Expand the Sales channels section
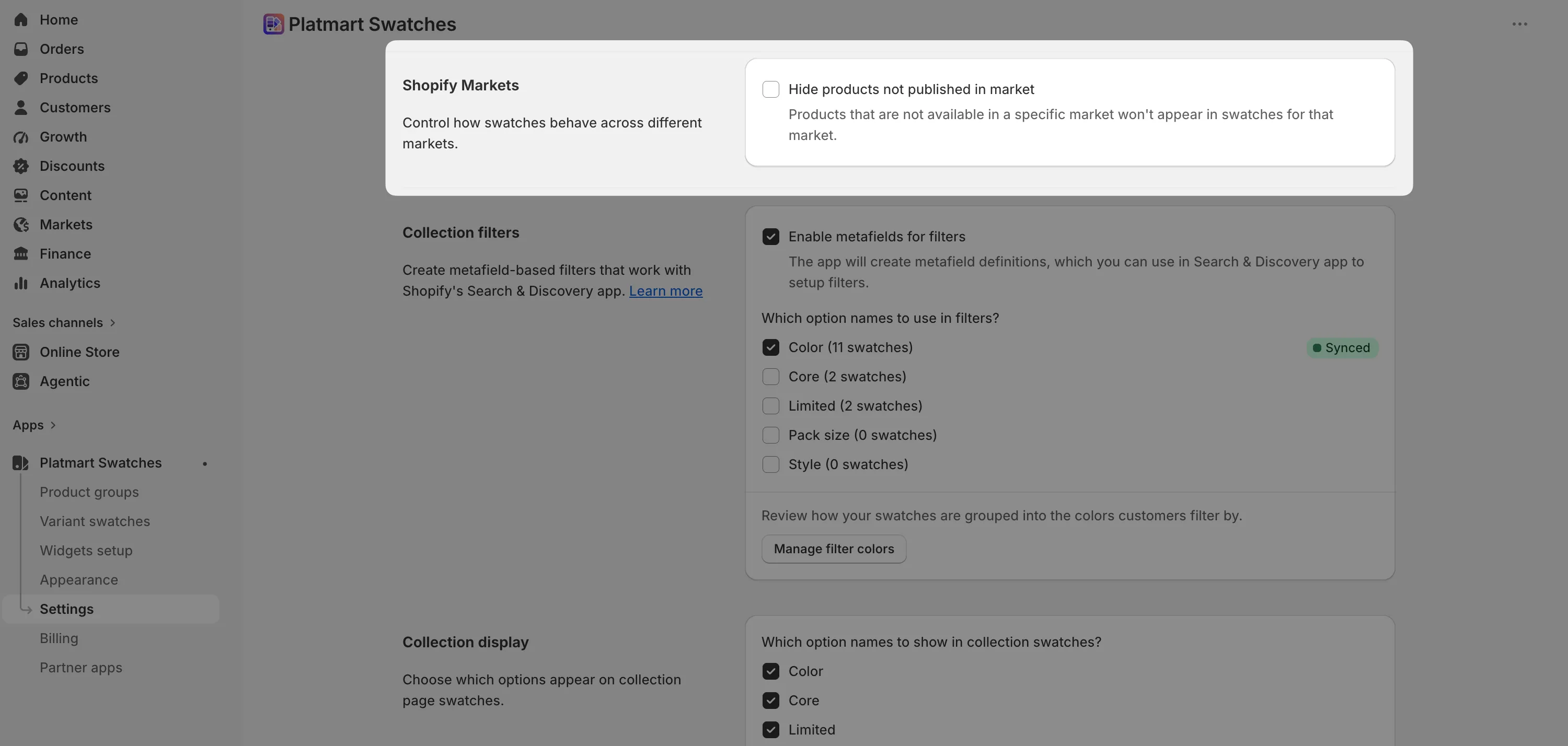 pyautogui.click(x=64, y=322)
